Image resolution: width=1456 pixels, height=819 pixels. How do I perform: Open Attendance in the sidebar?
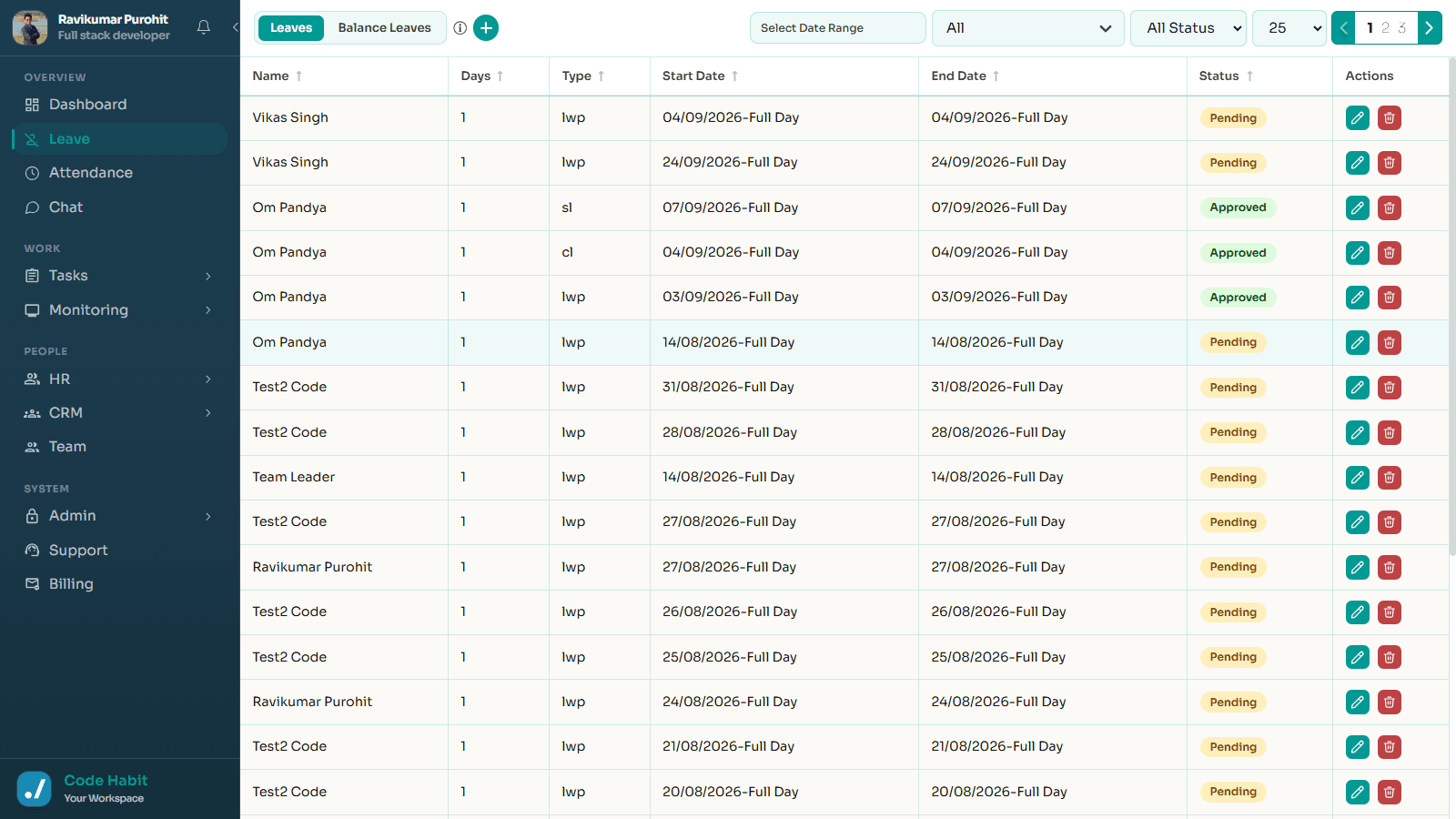118,173
